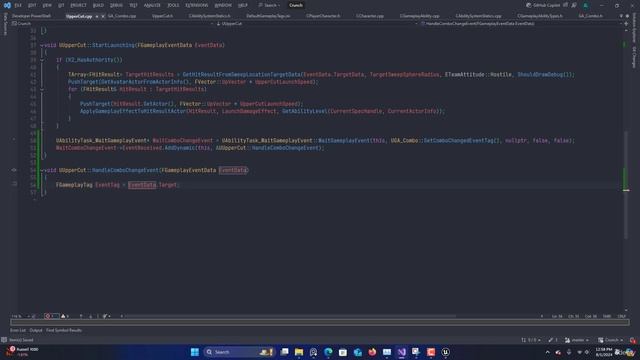Image resolution: width=640 pixels, height=360 pixels.
Task: Click the horizontal editor scrollbar
Action: click(289, 316)
